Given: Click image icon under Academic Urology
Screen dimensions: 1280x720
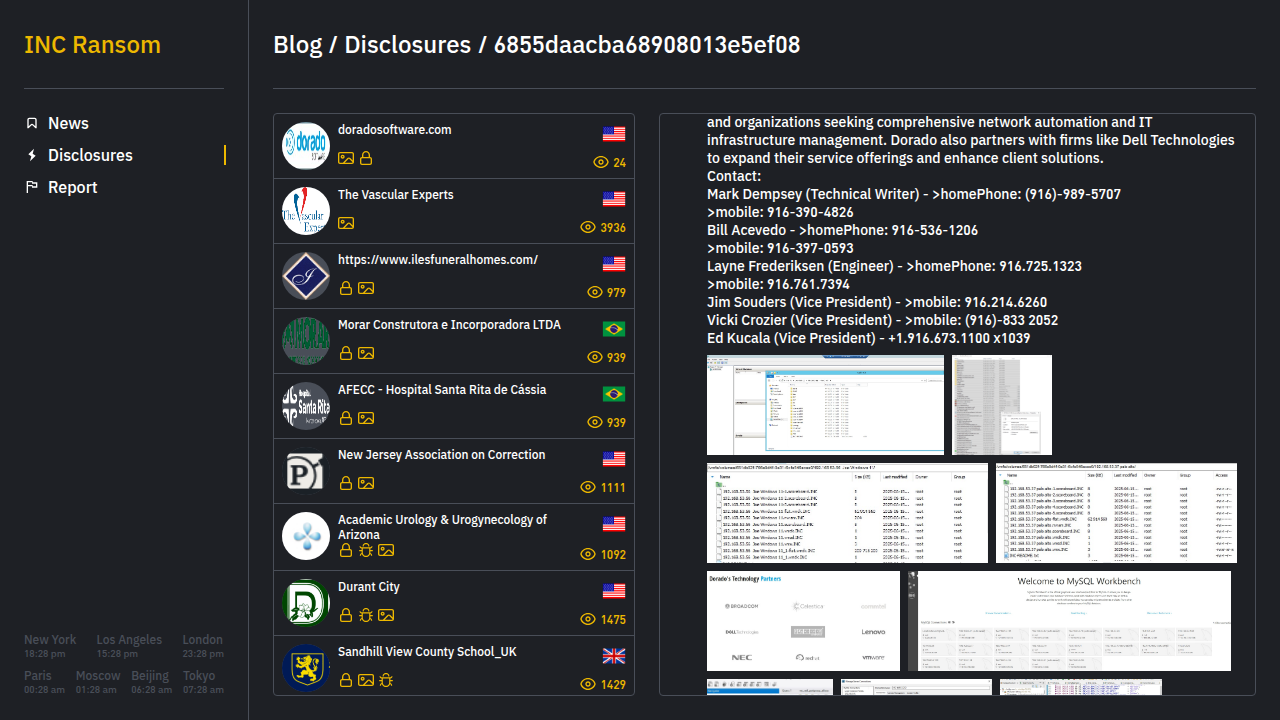Looking at the screenshot, I should (386, 550).
